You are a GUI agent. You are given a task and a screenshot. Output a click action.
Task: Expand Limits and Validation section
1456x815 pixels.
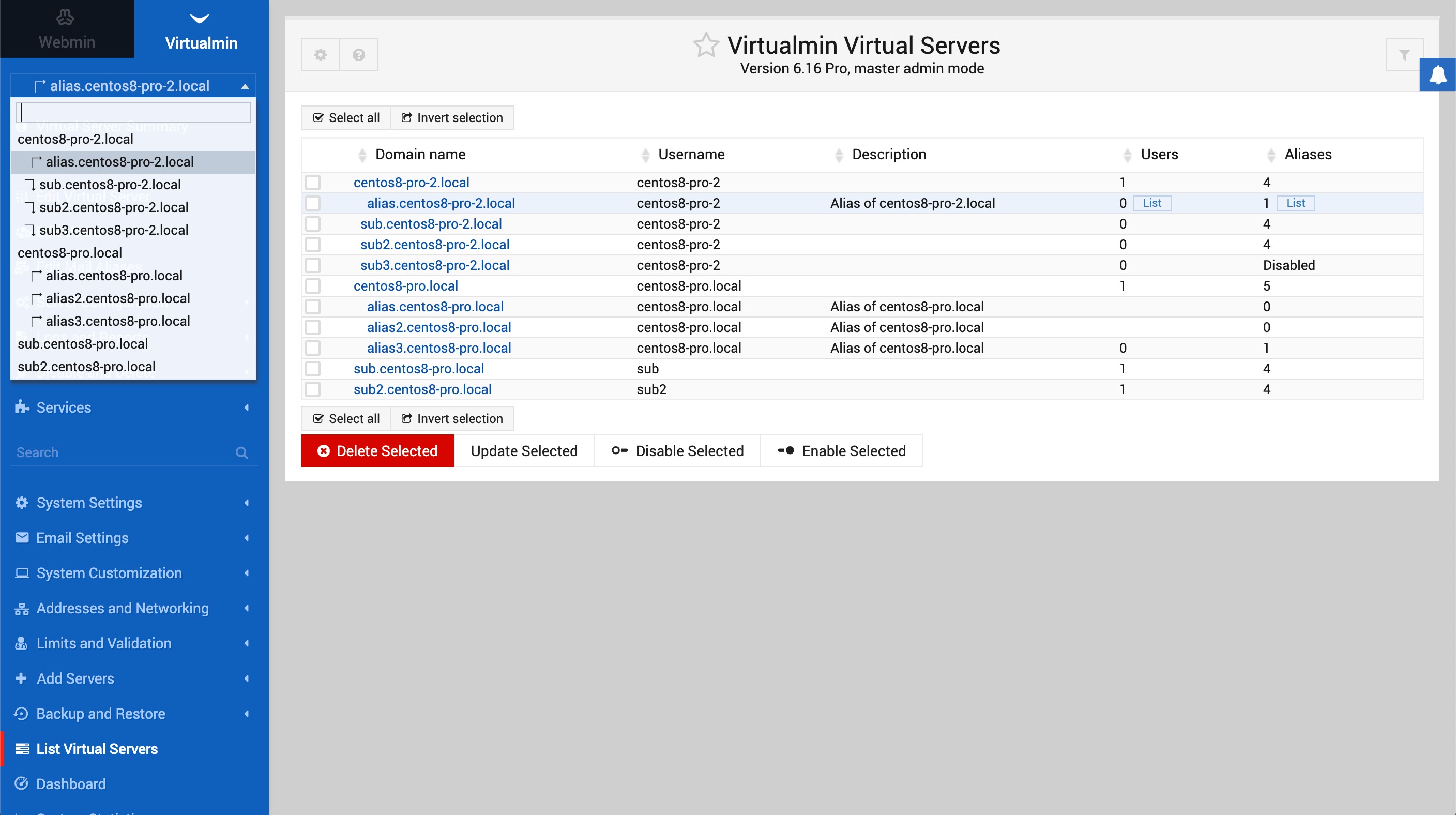pyautogui.click(x=247, y=643)
